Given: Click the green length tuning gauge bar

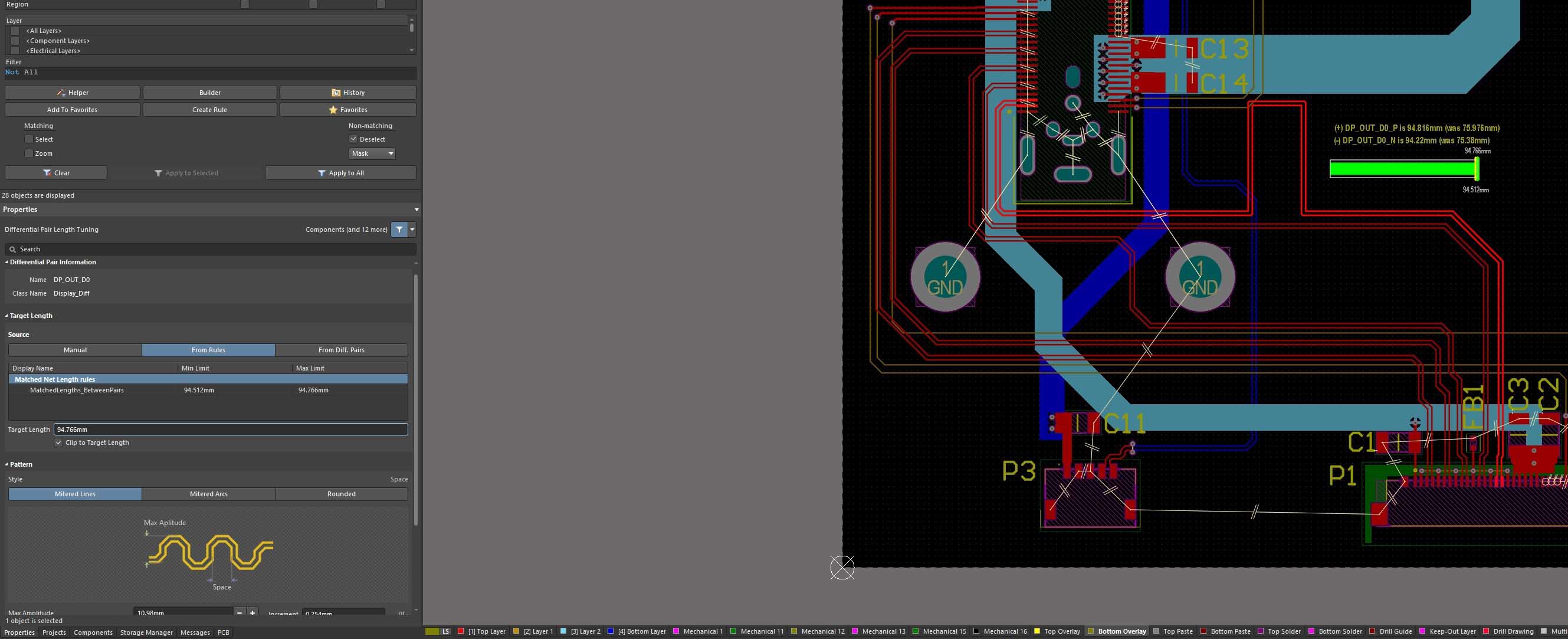Looking at the screenshot, I should [x=1401, y=169].
